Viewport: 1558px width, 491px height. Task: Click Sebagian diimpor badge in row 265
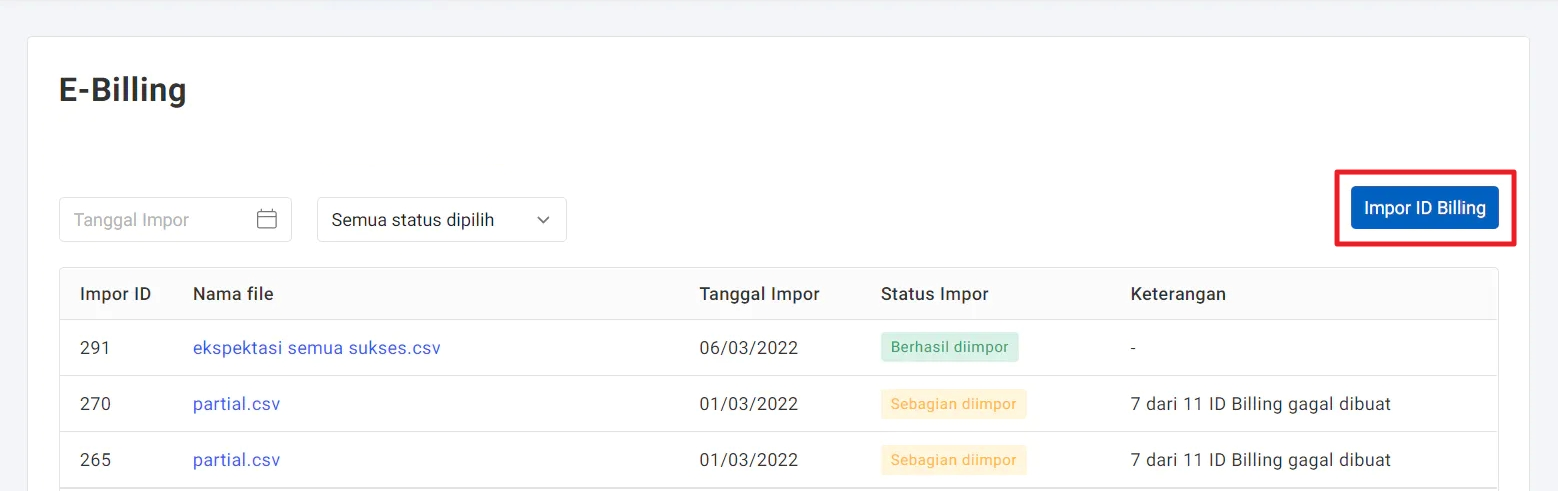tap(953, 460)
